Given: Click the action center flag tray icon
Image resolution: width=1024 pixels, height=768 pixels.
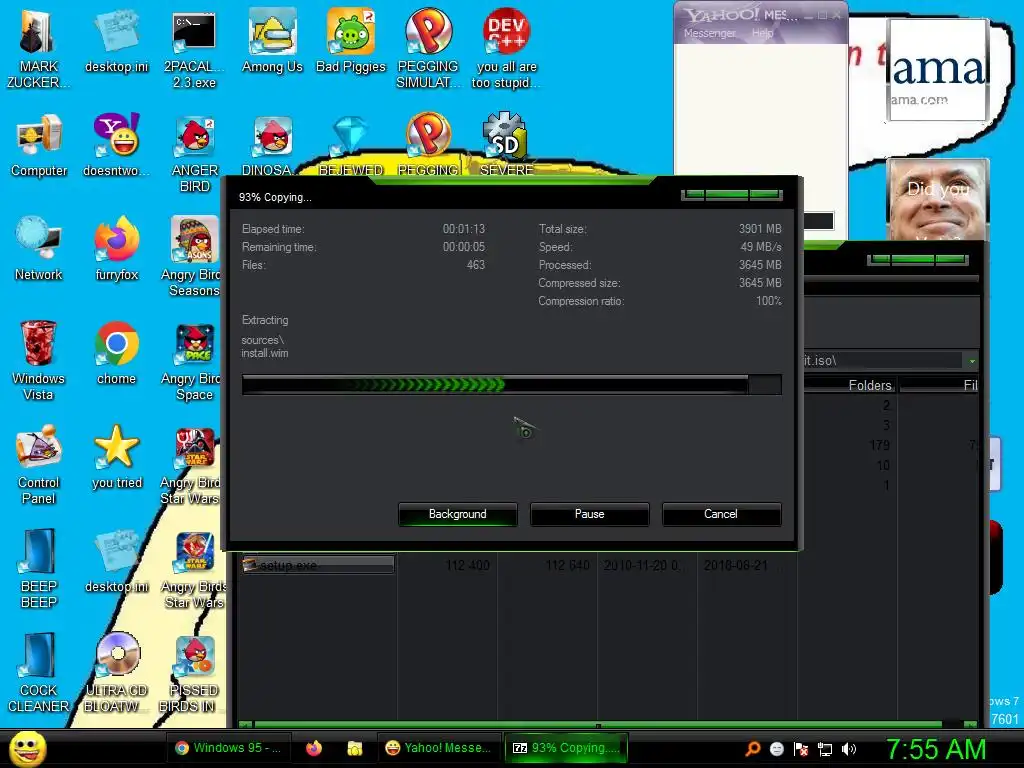Looking at the screenshot, I should pyautogui.click(x=801, y=749).
